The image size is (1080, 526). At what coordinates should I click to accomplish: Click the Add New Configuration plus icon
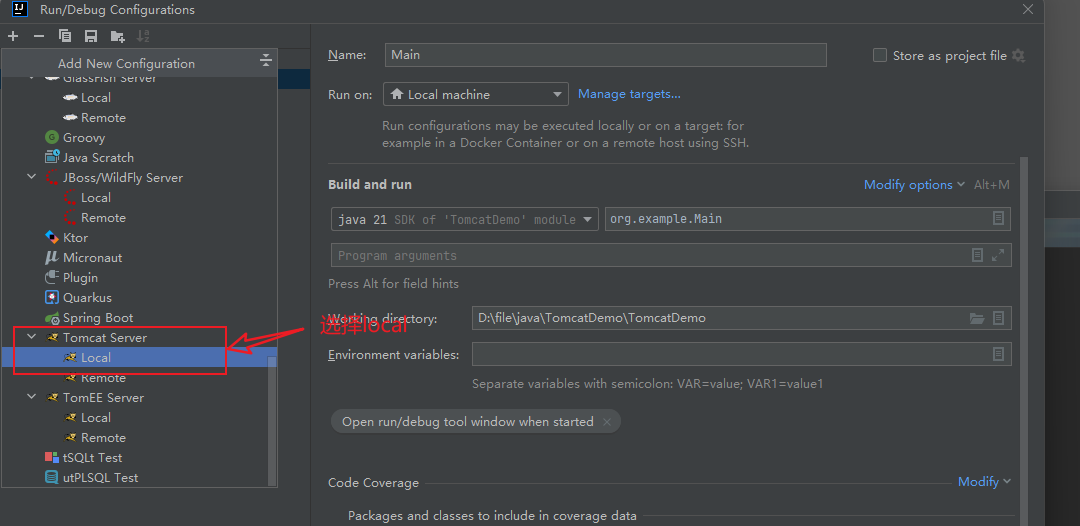click(13, 36)
